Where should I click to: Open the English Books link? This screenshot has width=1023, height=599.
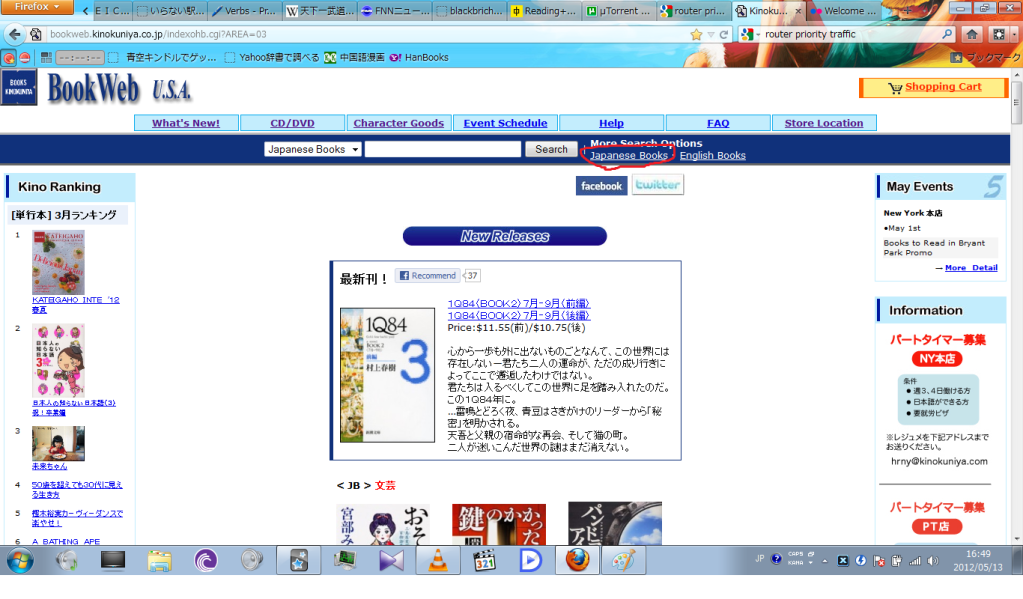(712, 156)
